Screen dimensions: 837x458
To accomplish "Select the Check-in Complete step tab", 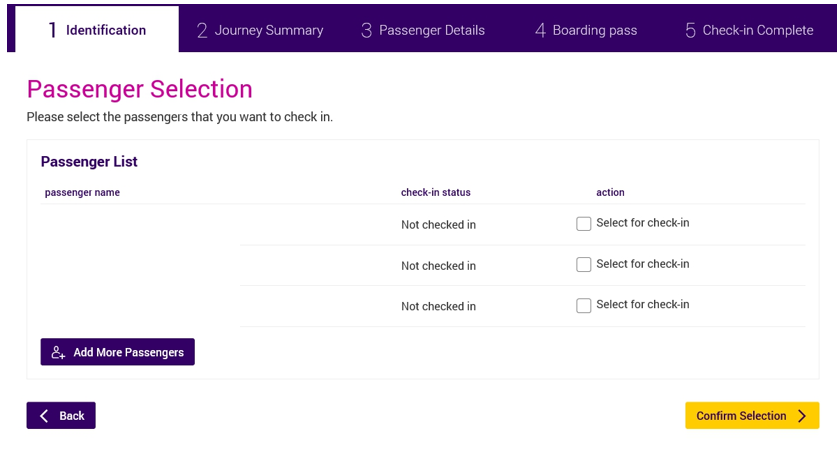I will click(749, 30).
